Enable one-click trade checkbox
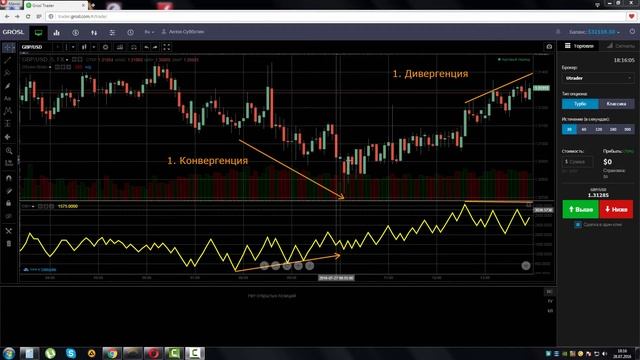This screenshot has height=360, width=640. click(578, 224)
